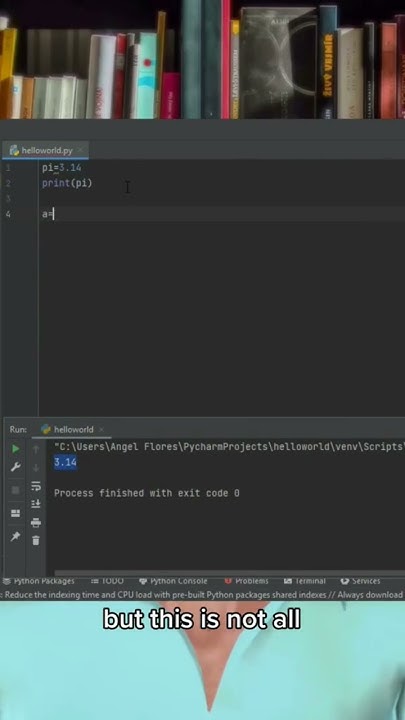Toggle scroll to end of output

(x=36, y=504)
